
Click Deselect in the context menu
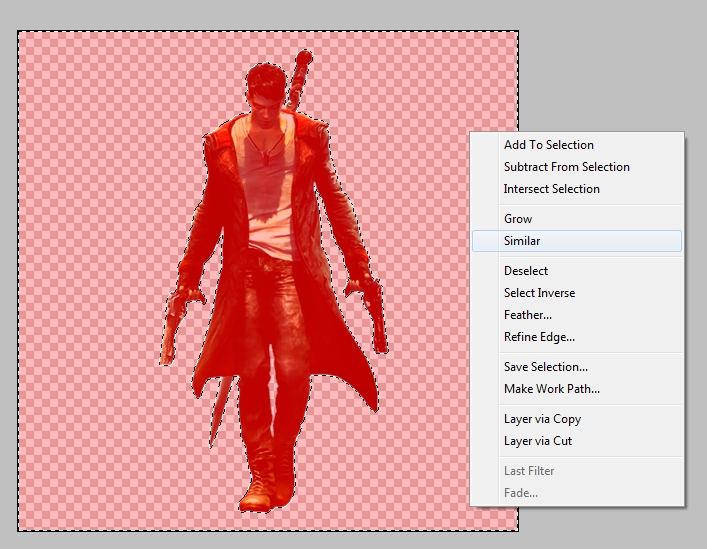pyautogui.click(x=577, y=270)
